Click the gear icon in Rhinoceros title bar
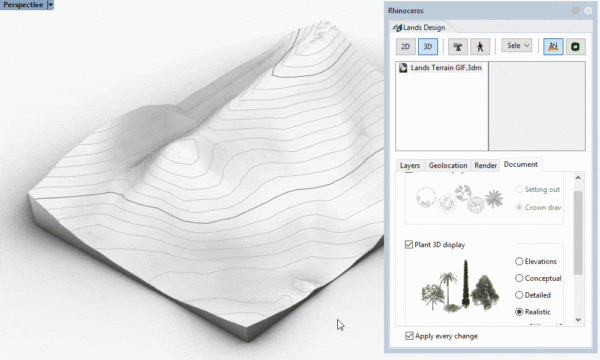The height and width of the screenshot is (360, 600). point(575,10)
